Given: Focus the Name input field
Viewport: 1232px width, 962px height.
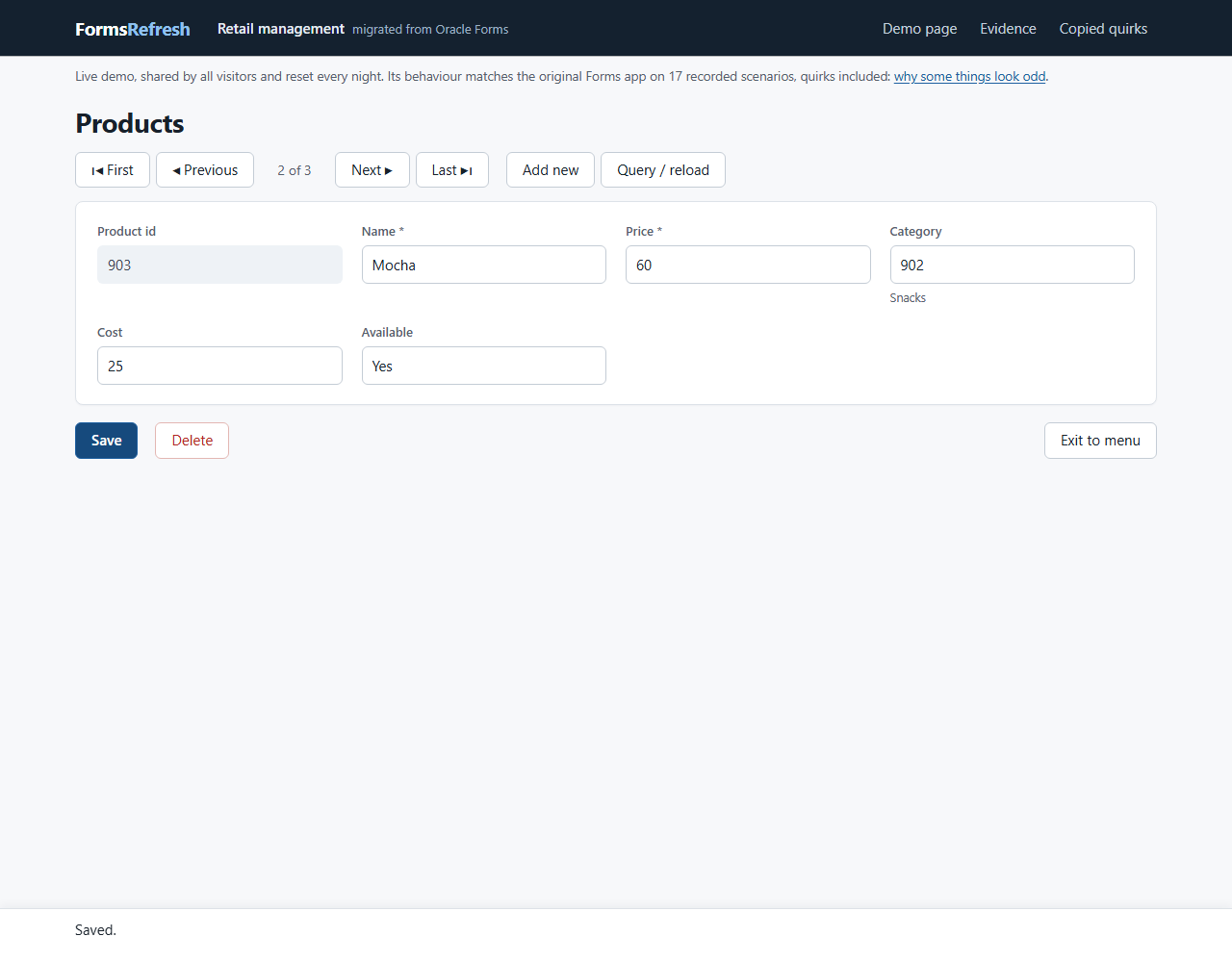Looking at the screenshot, I should (x=484, y=265).
